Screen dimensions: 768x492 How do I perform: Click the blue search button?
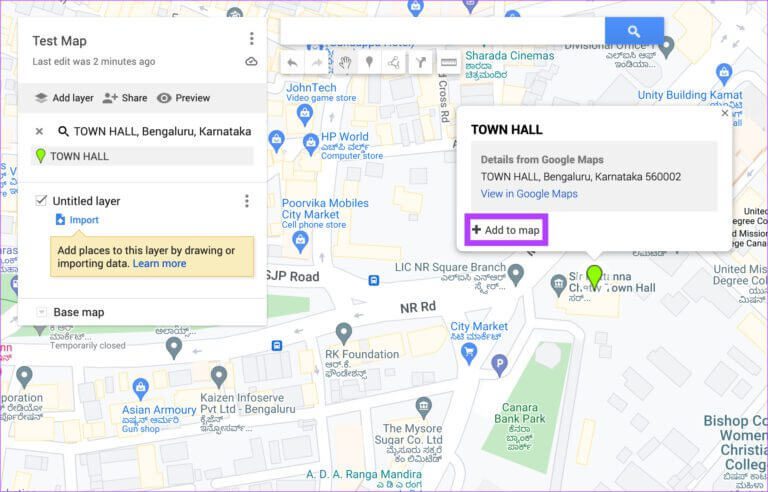[x=634, y=31]
